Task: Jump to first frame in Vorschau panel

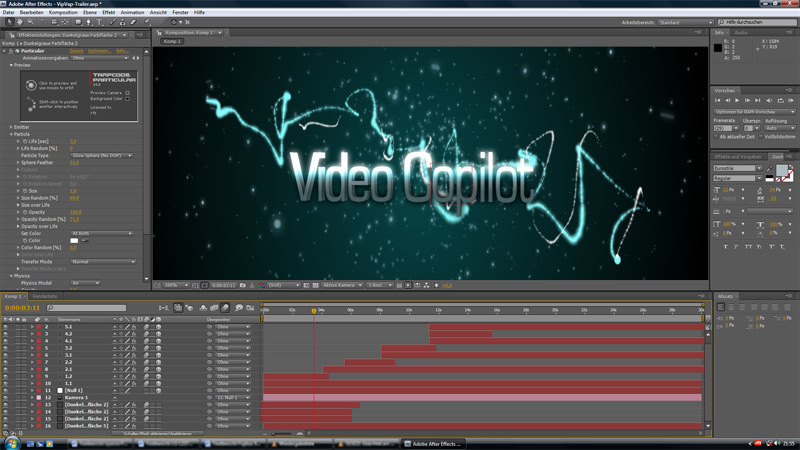Action: (x=717, y=101)
